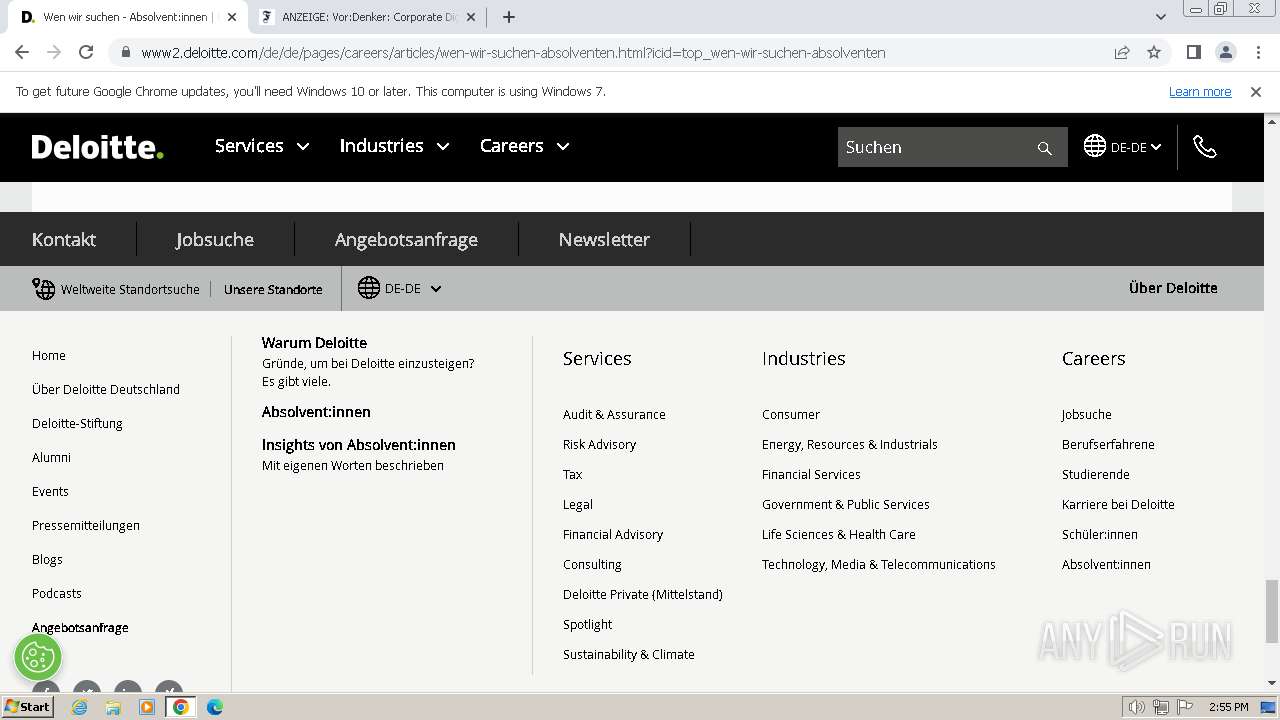Screen dimensions: 1280x720
Task: Open new tab with plus button
Action: pyautogui.click(x=509, y=17)
